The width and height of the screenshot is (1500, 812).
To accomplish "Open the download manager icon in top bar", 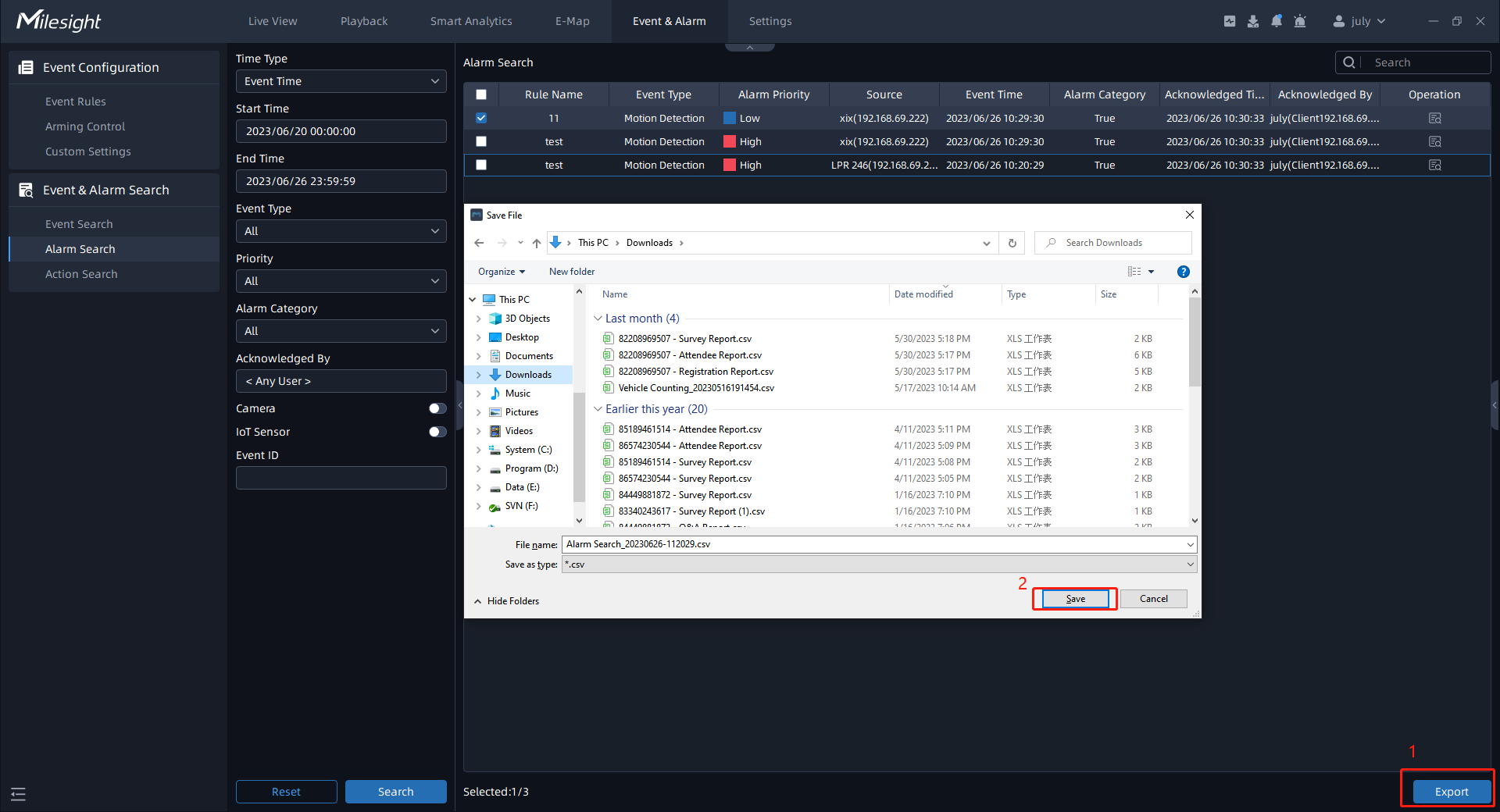I will coord(1253,21).
